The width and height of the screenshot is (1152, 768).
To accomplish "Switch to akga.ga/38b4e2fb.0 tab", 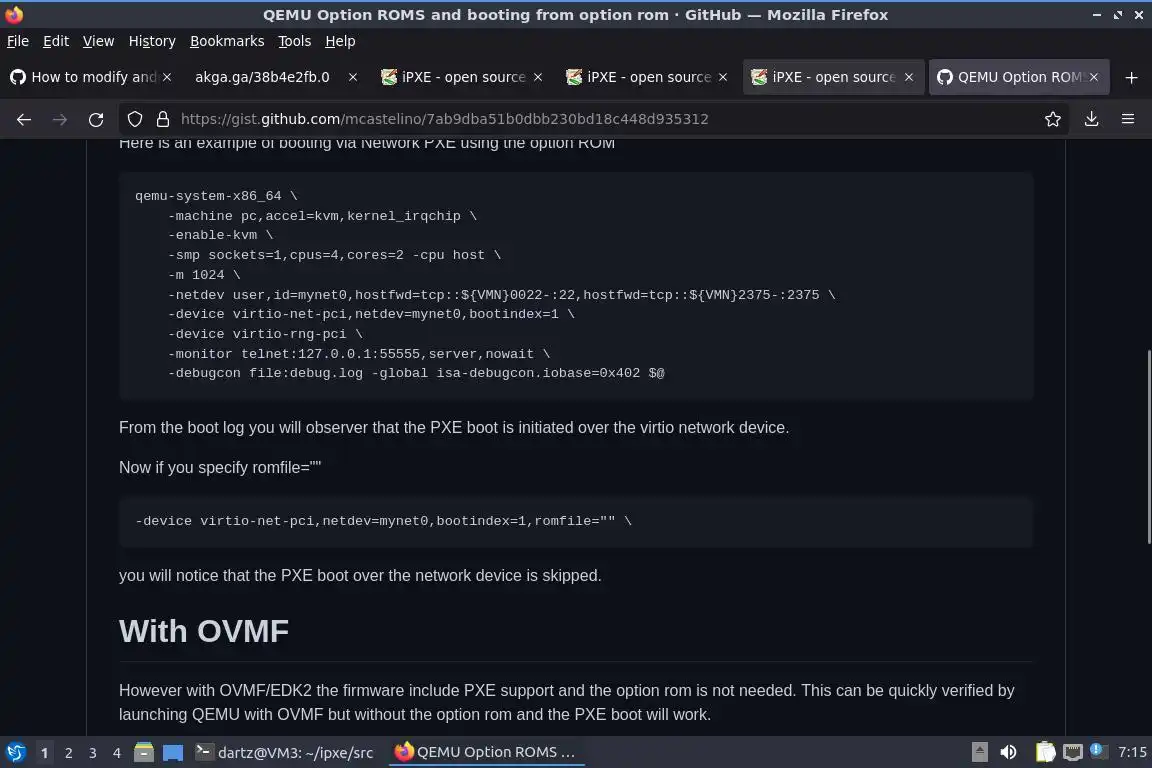I will [x=262, y=77].
